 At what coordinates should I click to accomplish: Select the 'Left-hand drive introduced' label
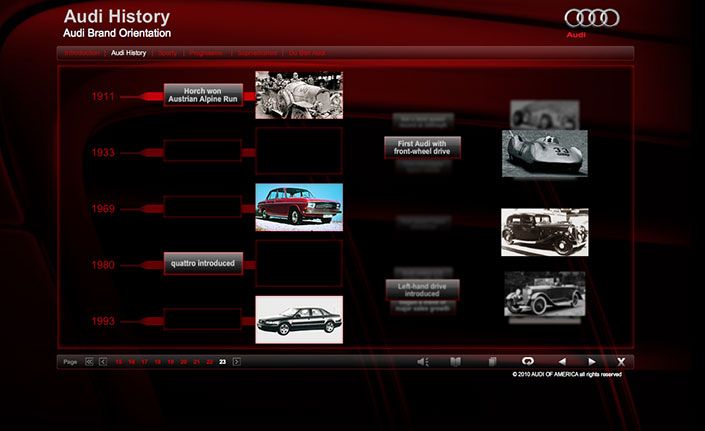(422, 290)
